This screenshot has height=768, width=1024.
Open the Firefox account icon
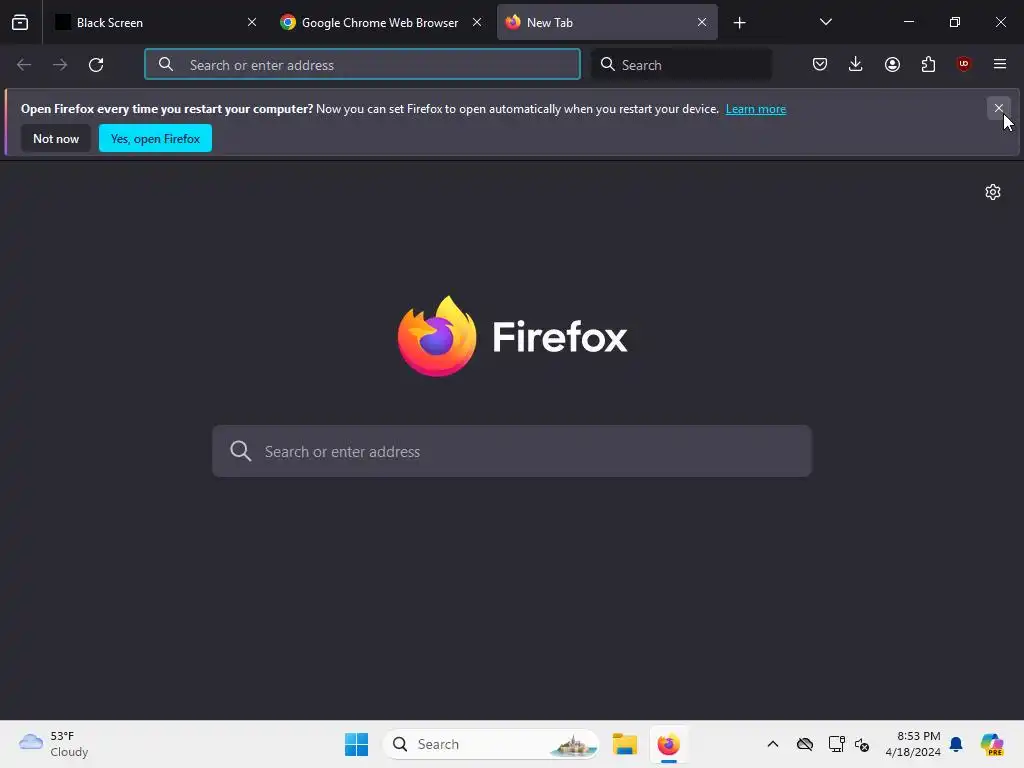tap(892, 64)
